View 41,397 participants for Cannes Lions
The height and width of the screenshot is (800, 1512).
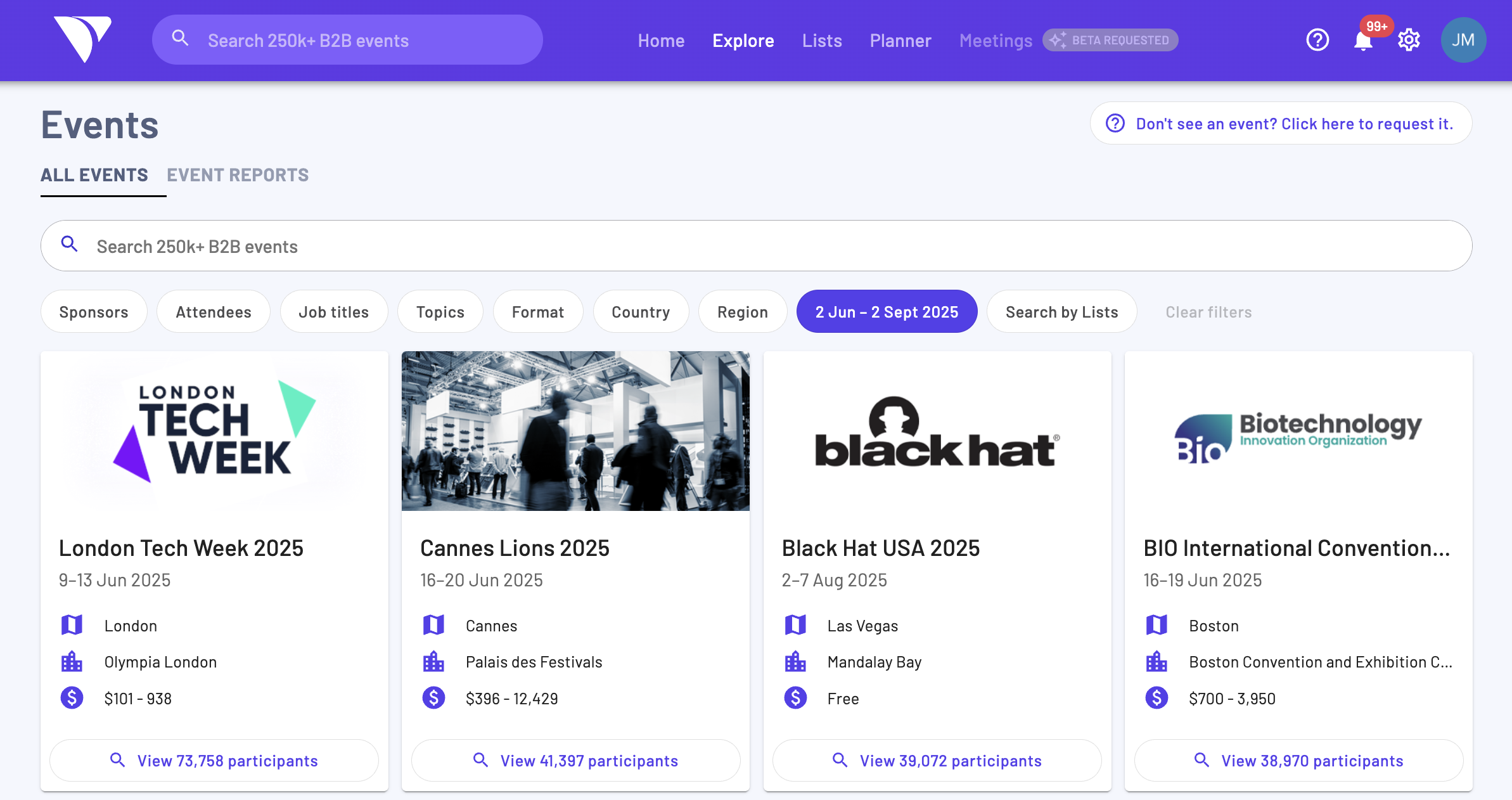coord(575,760)
